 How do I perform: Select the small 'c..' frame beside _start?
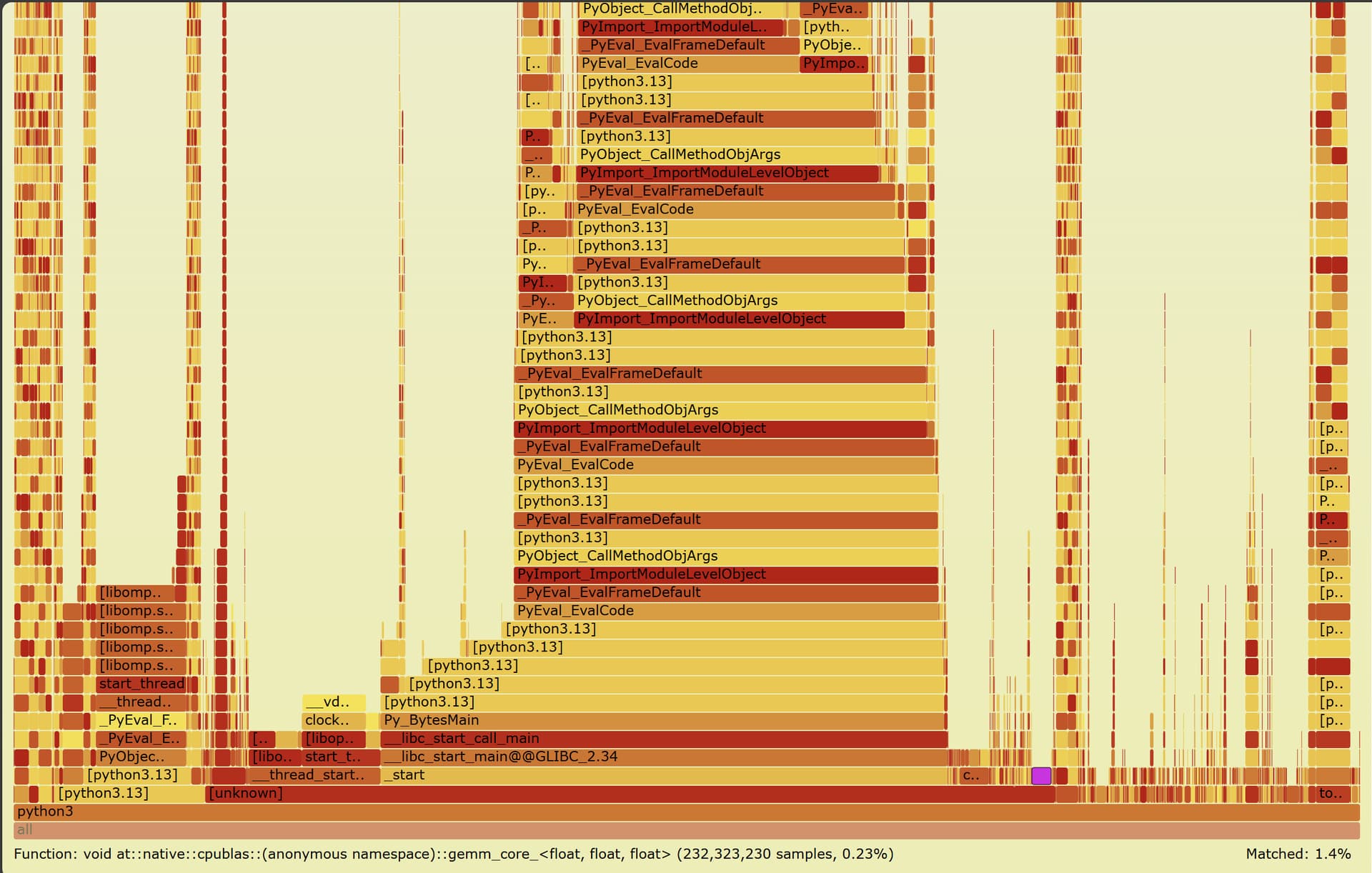tap(973, 776)
